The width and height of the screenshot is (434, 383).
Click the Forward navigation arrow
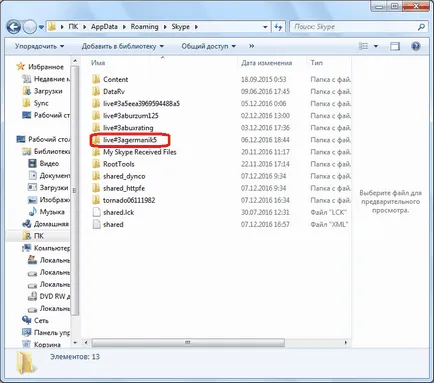tap(29, 27)
